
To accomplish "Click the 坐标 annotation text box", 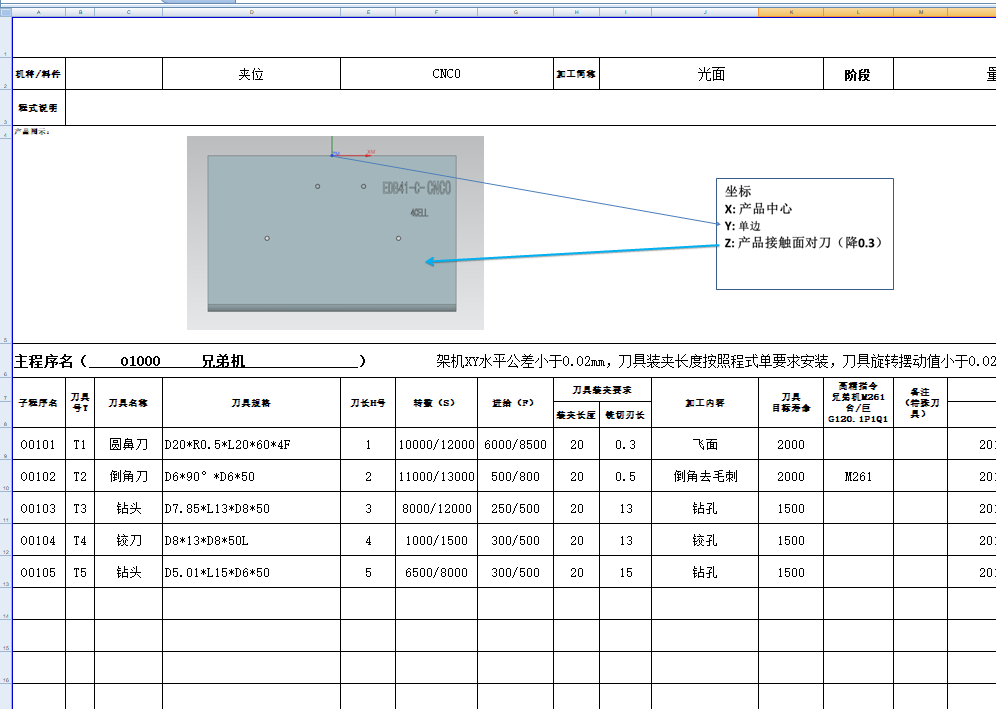I will click(x=805, y=232).
